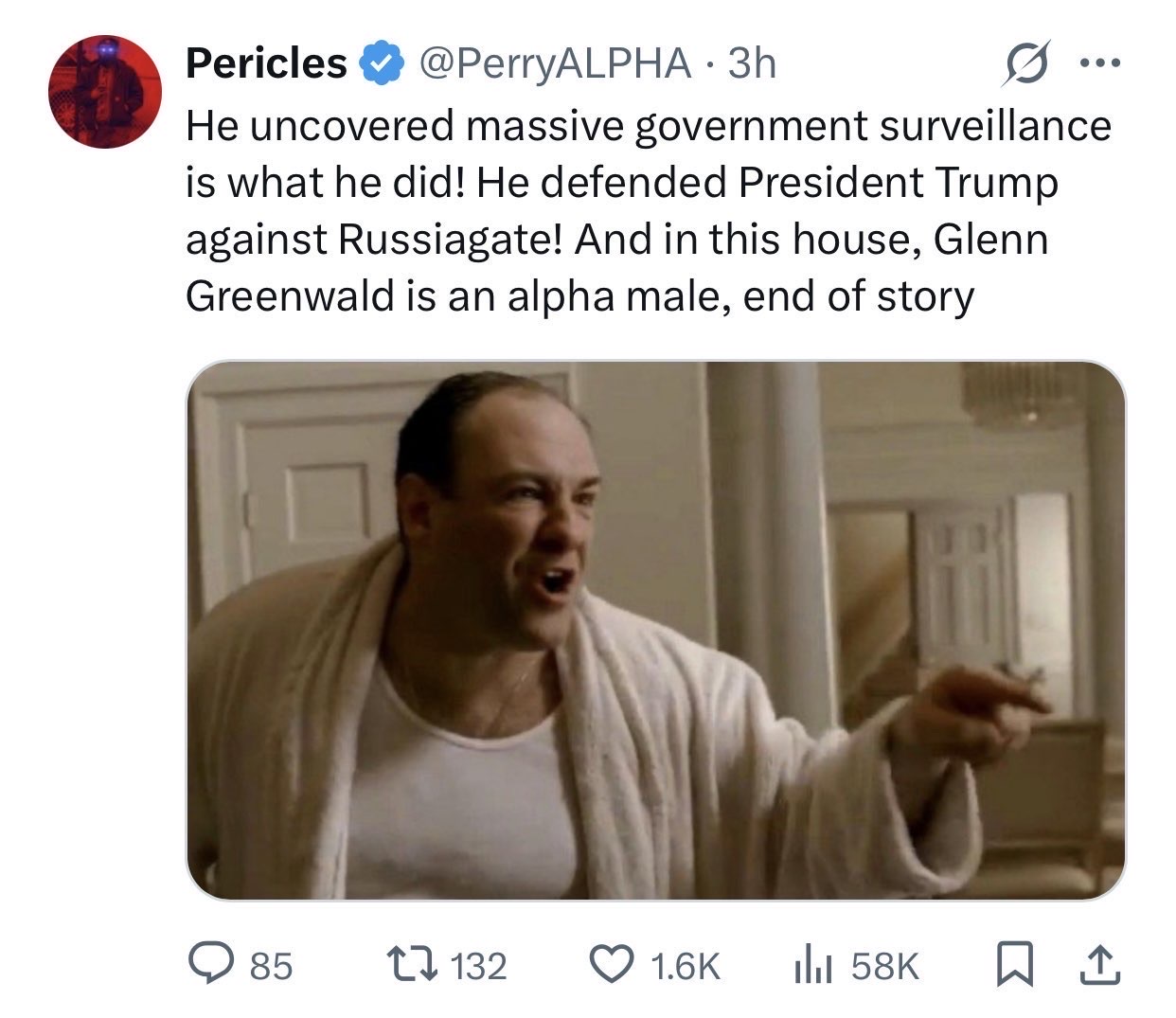Click the 58K views count
The width and height of the screenshot is (1176, 1018).
tap(884, 966)
